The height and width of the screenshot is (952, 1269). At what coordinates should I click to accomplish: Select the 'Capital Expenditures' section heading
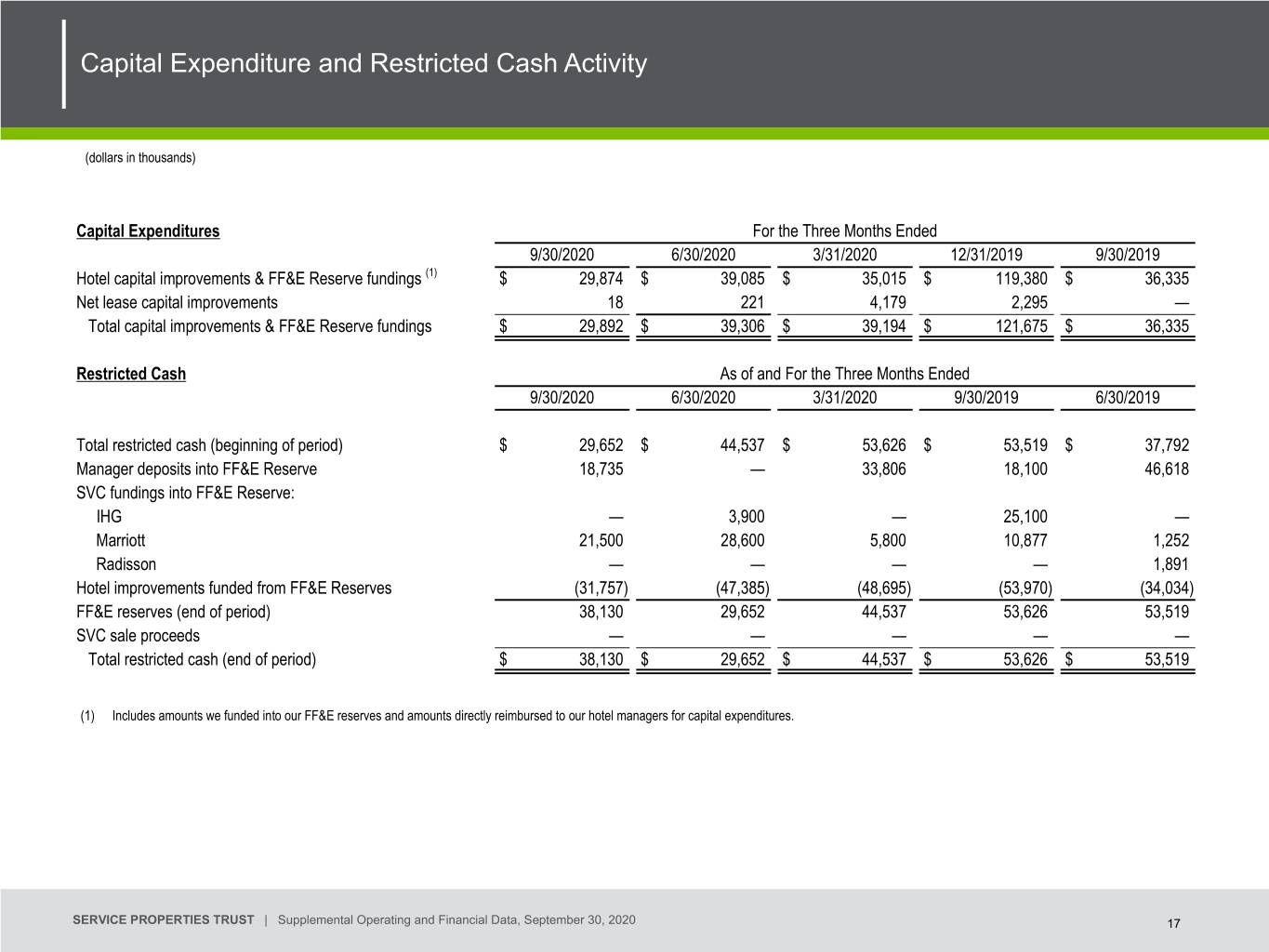(x=148, y=231)
